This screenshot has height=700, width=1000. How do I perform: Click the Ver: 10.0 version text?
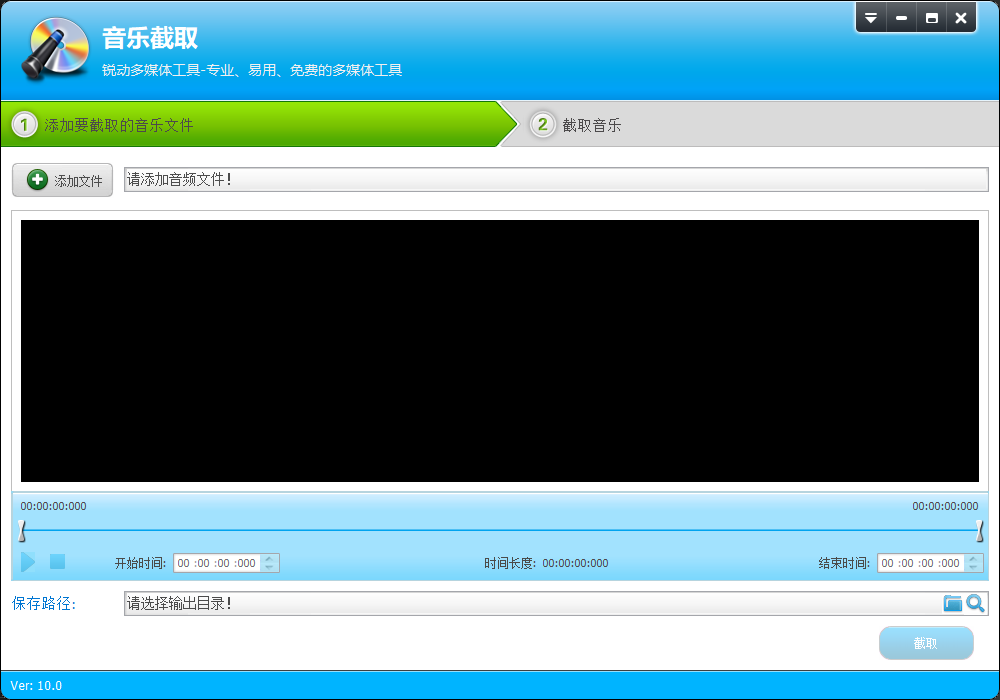(x=36, y=686)
